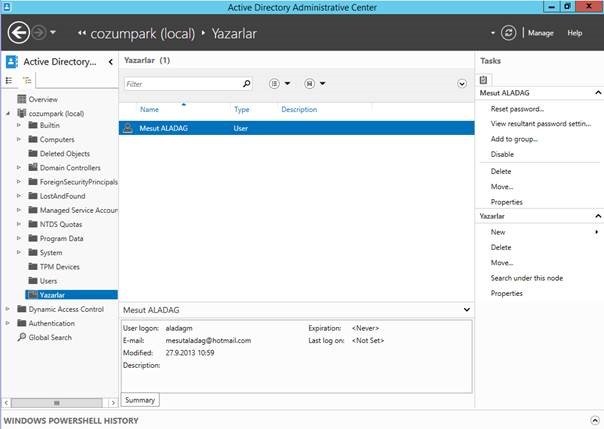
Task: Expand Windows PowerShell History panel
Action: click(595, 420)
